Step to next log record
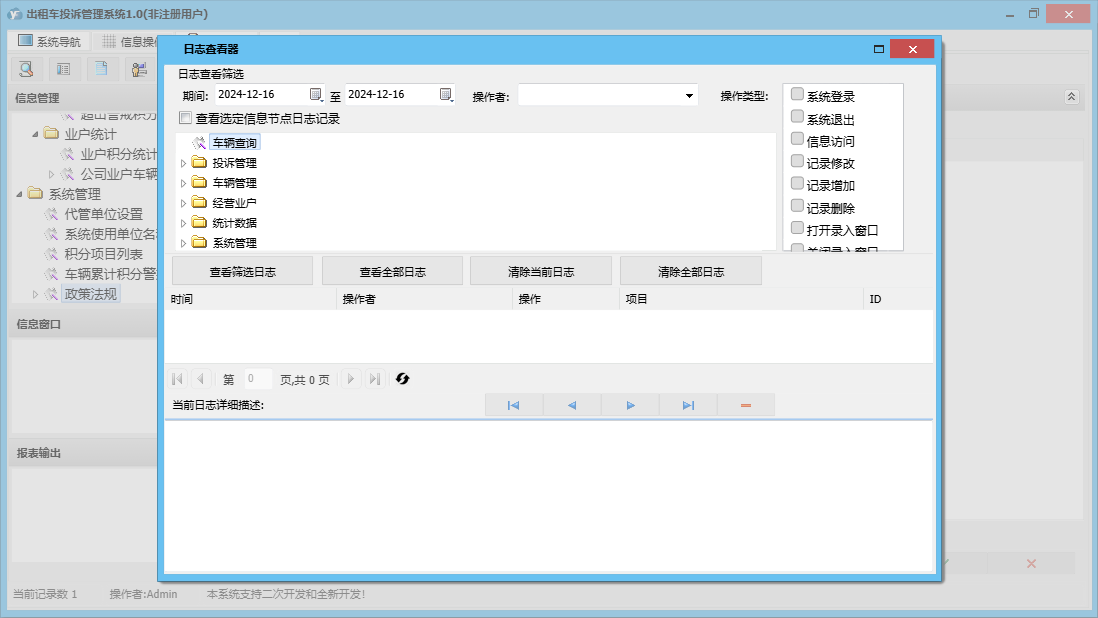The image size is (1098, 618). pyautogui.click(x=630, y=405)
